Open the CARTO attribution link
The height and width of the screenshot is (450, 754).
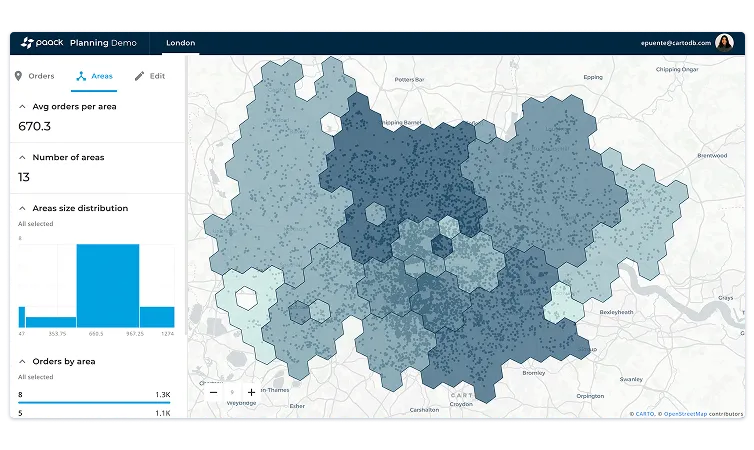click(x=644, y=413)
